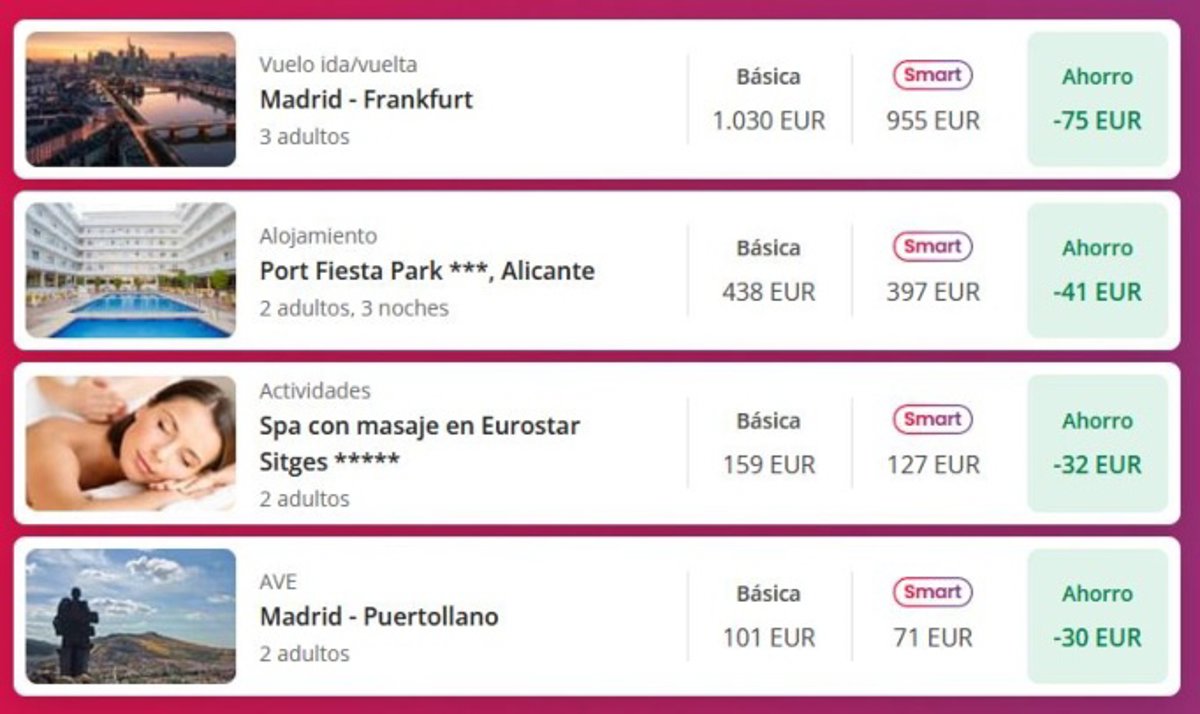Image resolution: width=1200 pixels, height=714 pixels.
Task: Open the Frankfurt skyline thumbnail
Action: pyautogui.click(x=131, y=99)
